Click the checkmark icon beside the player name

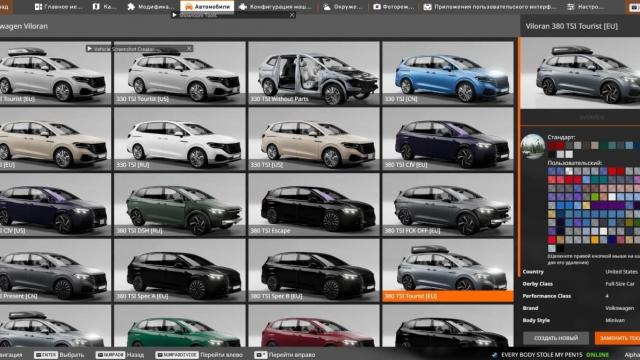[x=494, y=355]
